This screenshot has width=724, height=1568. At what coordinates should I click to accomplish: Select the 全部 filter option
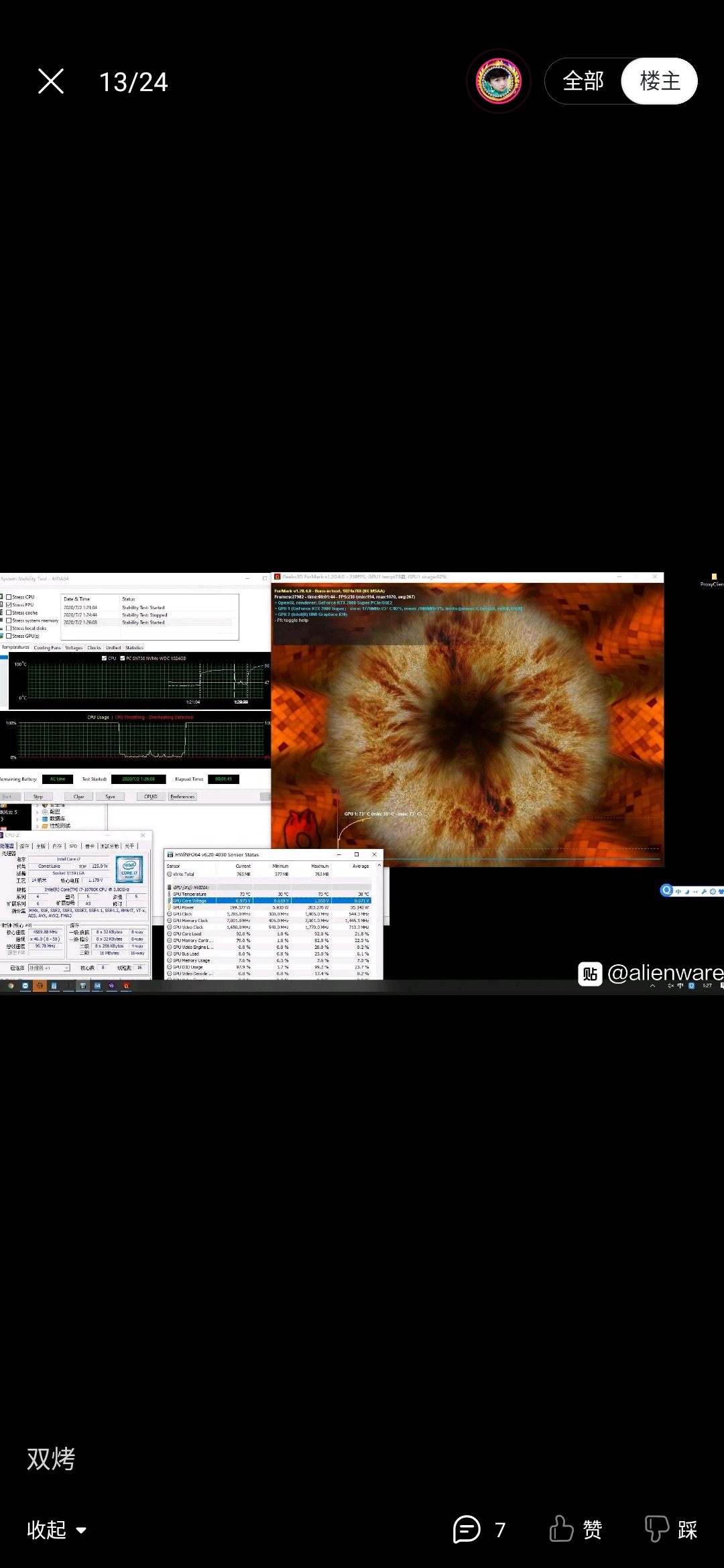click(583, 81)
